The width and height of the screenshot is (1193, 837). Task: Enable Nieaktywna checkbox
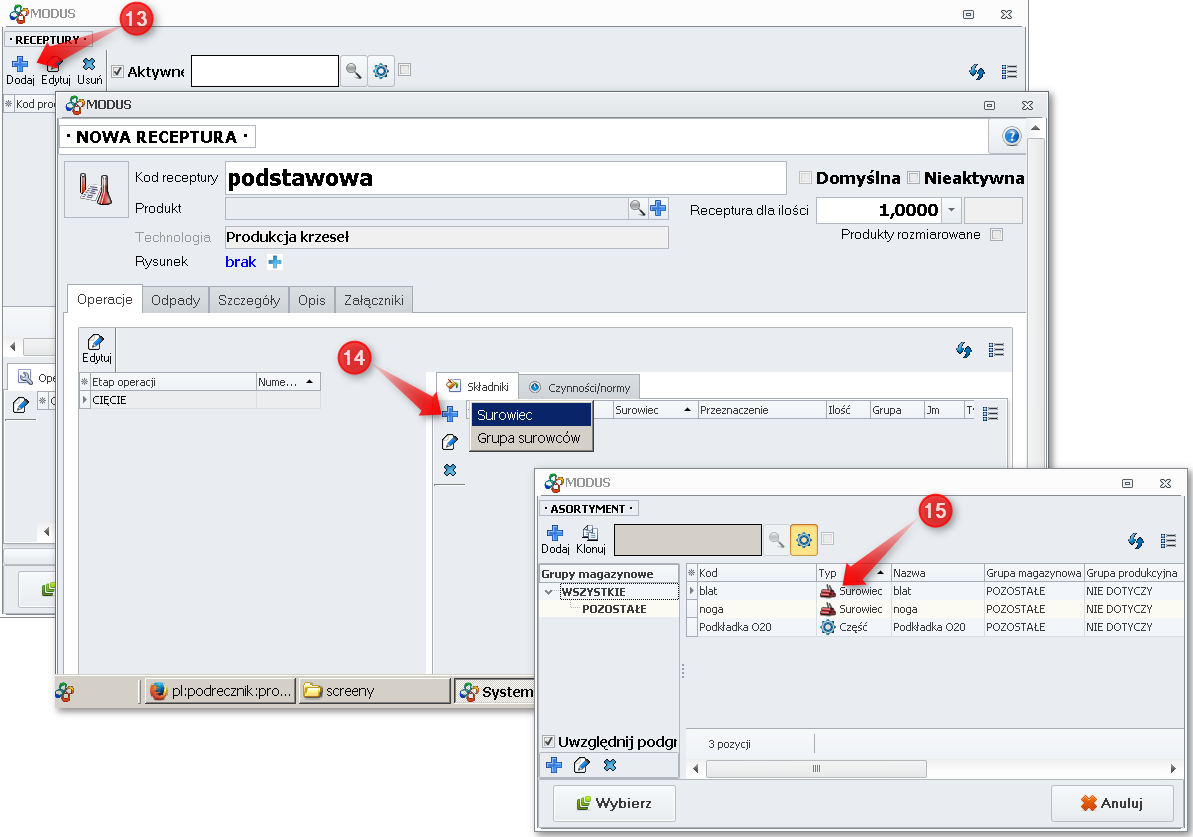pos(913,178)
